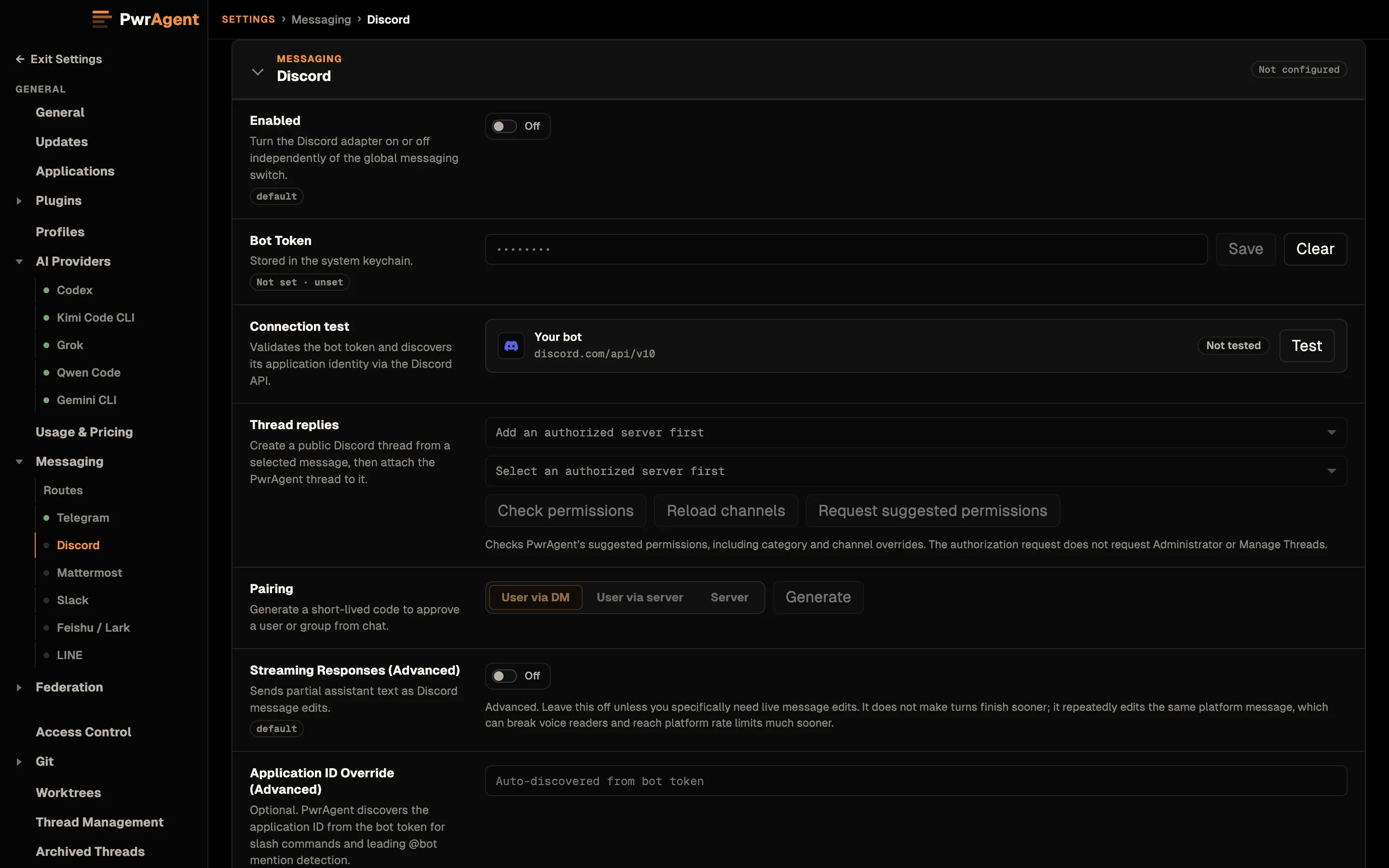Open General settings in sidebar
The height and width of the screenshot is (868, 1389).
click(60, 112)
